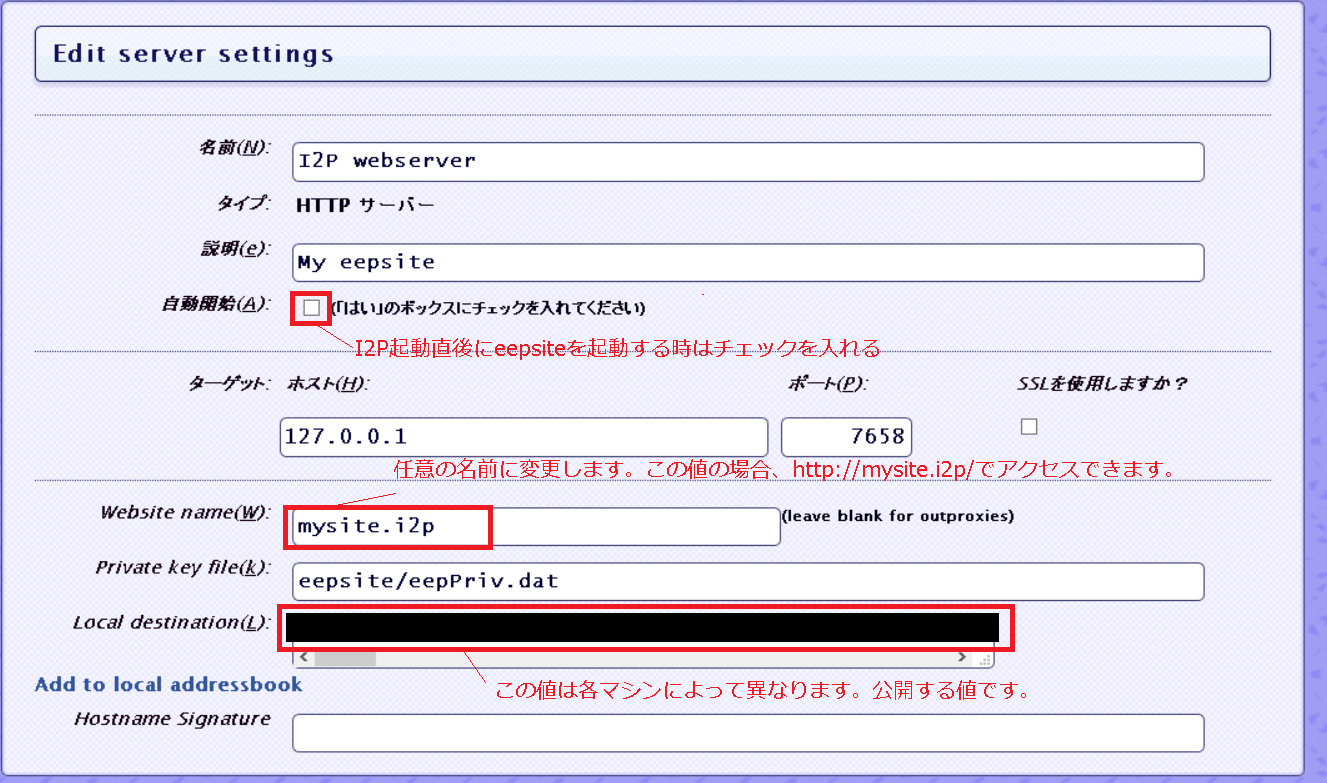The height and width of the screenshot is (783, 1327).
Task: Click the name field containing "I2P webserver"
Action: (748, 162)
